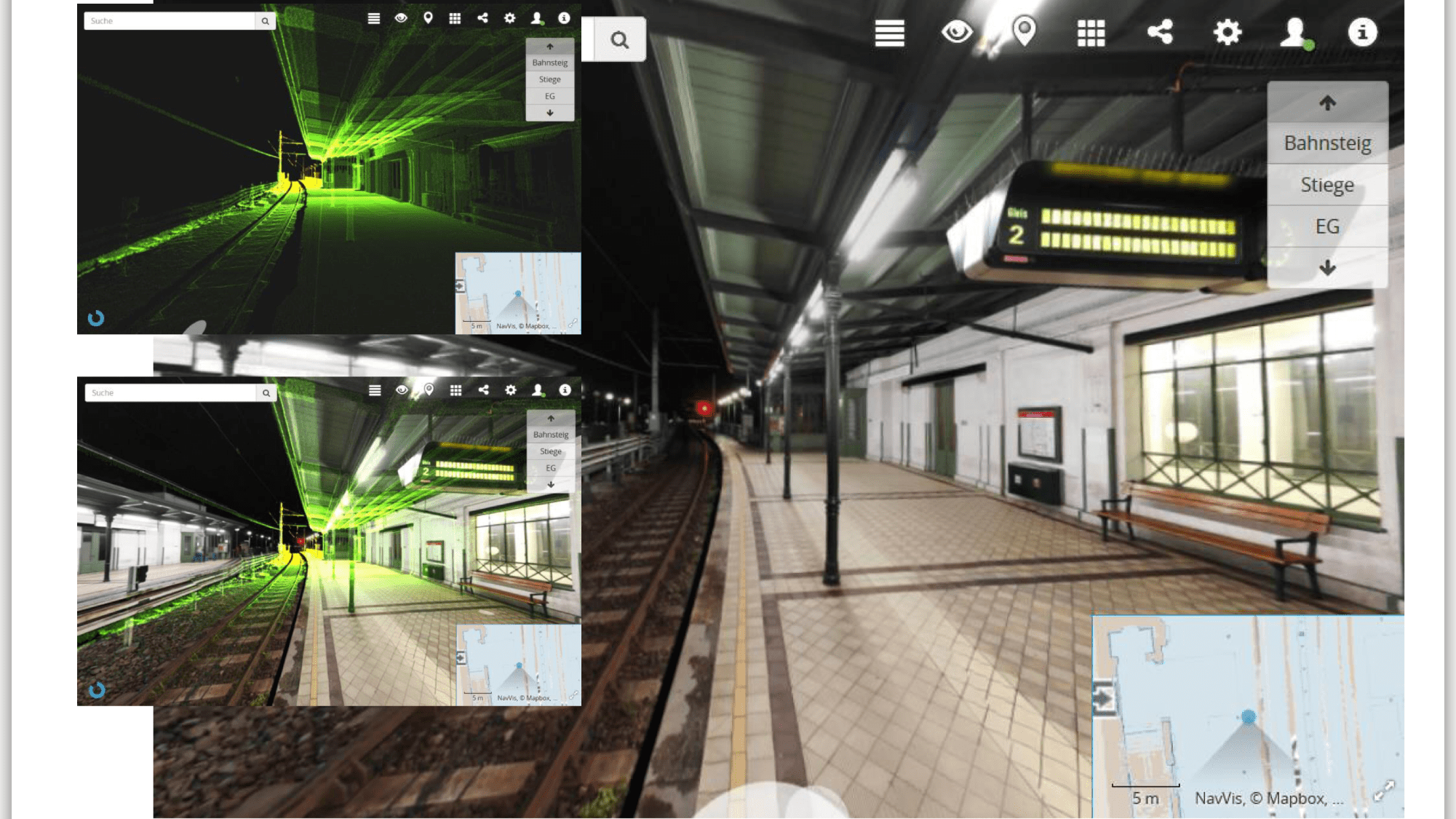Screen dimensions: 1456x819
Task: Open settings gear in large viewer
Action: (1227, 33)
